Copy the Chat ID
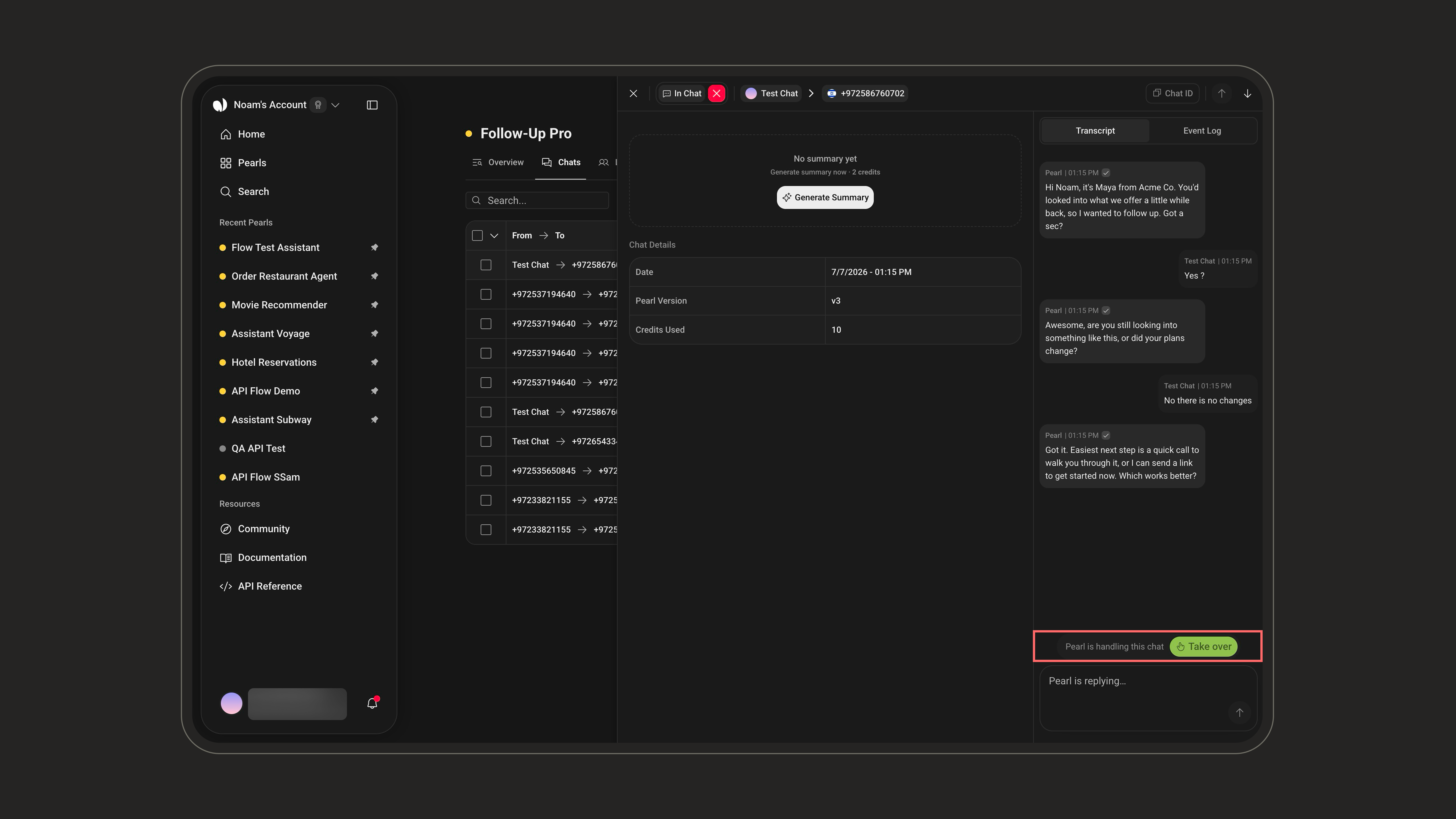Image resolution: width=1456 pixels, height=819 pixels. (1172, 93)
